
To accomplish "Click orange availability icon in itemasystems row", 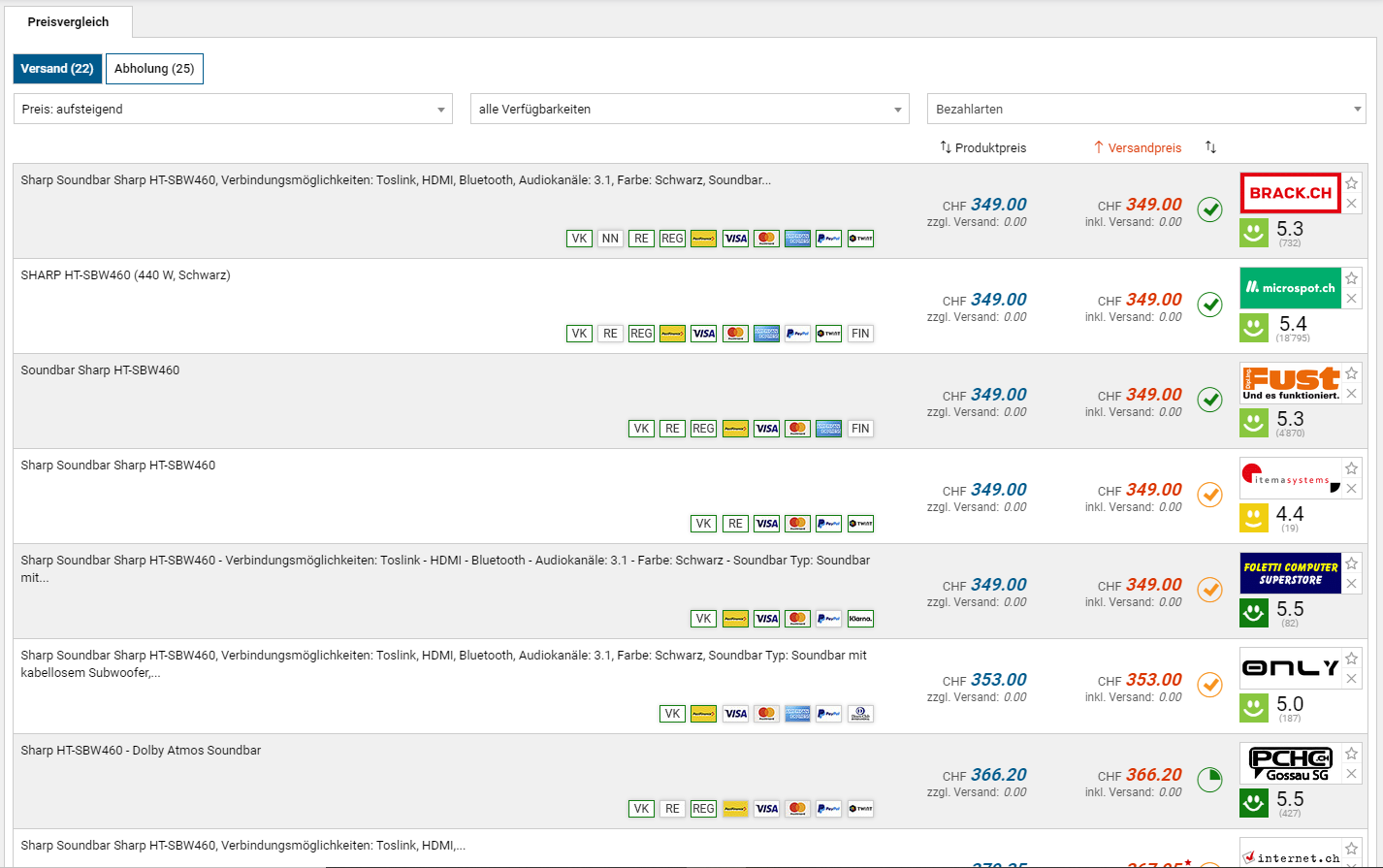I will pyautogui.click(x=1209, y=495).
